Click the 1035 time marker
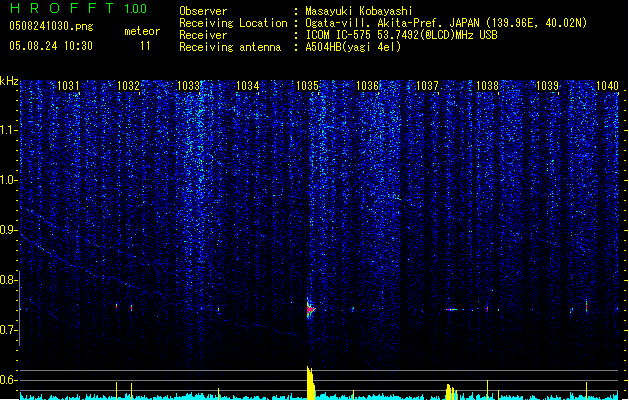 click(308, 86)
